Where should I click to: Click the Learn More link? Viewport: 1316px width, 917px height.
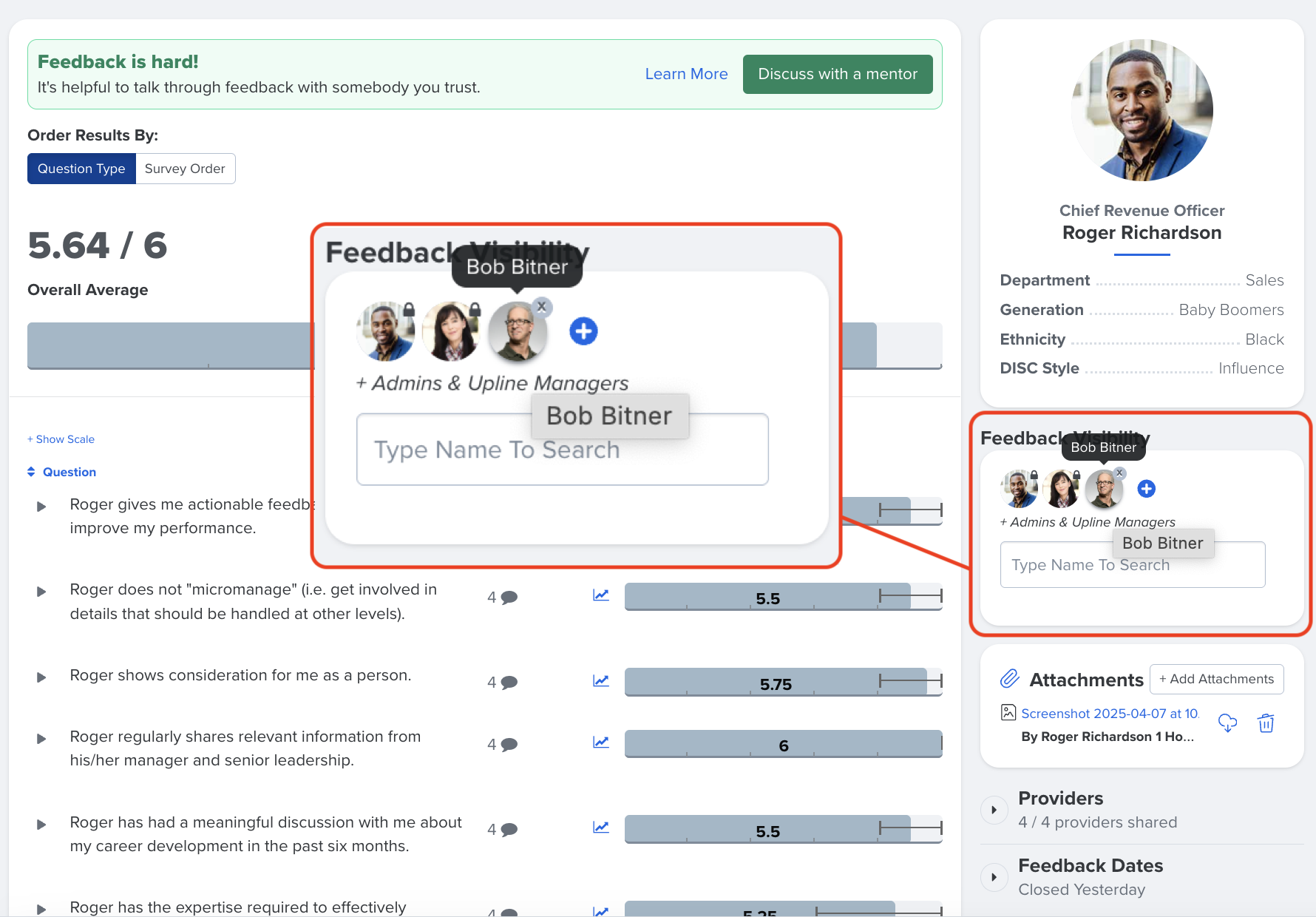tap(686, 74)
